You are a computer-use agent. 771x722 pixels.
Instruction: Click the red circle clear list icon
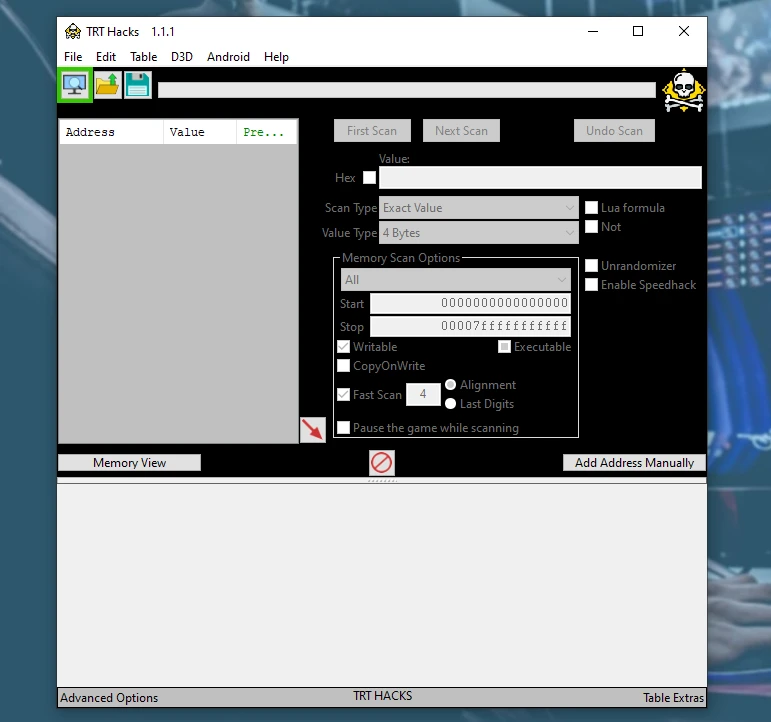pos(382,462)
